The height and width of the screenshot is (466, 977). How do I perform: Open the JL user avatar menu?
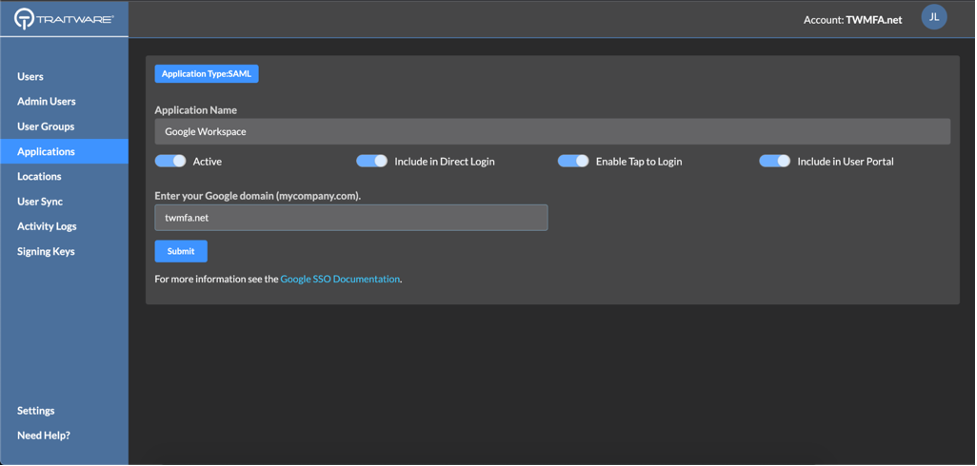pos(934,17)
